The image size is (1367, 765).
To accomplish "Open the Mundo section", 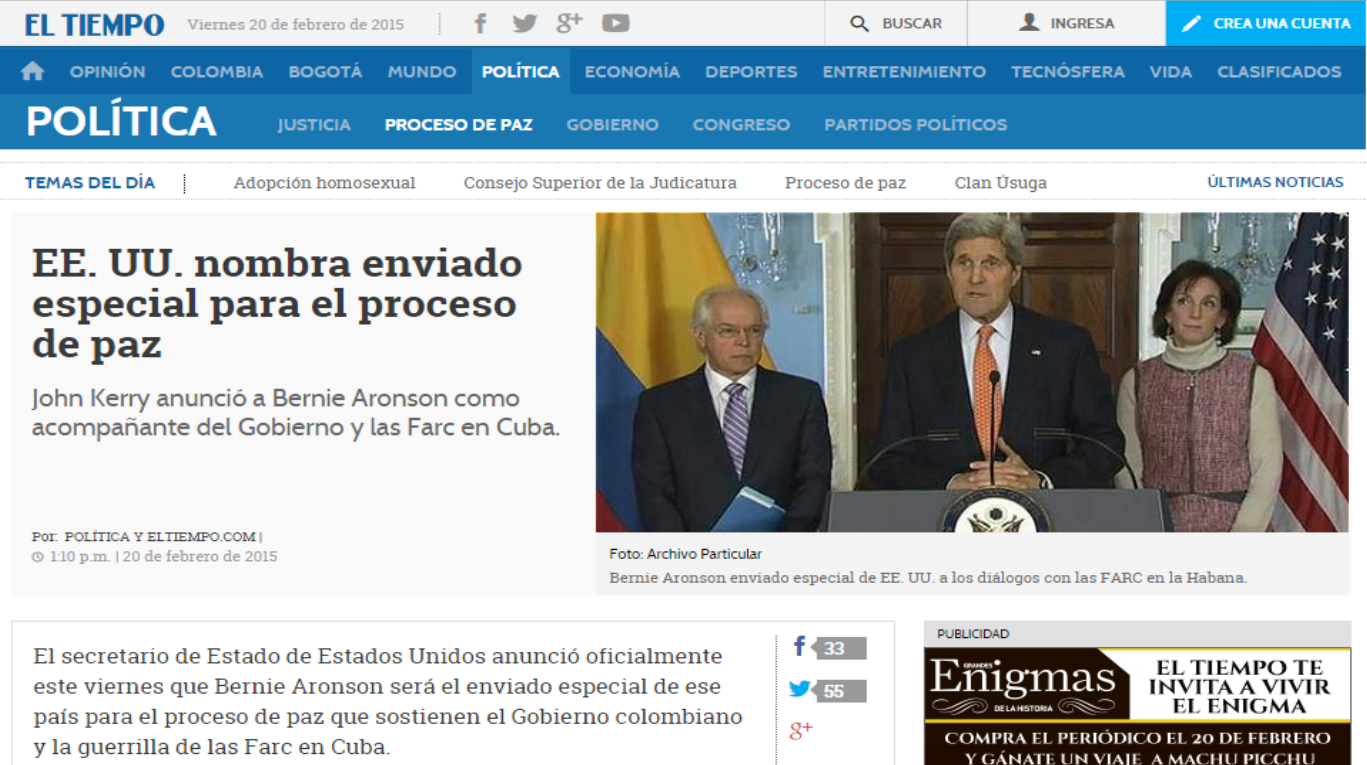I will click(x=422, y=72).
